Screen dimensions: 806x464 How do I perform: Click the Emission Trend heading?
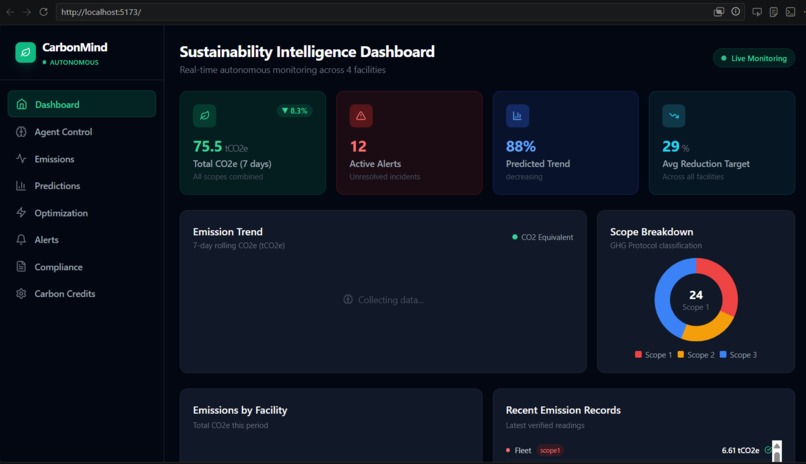[228, 232]
